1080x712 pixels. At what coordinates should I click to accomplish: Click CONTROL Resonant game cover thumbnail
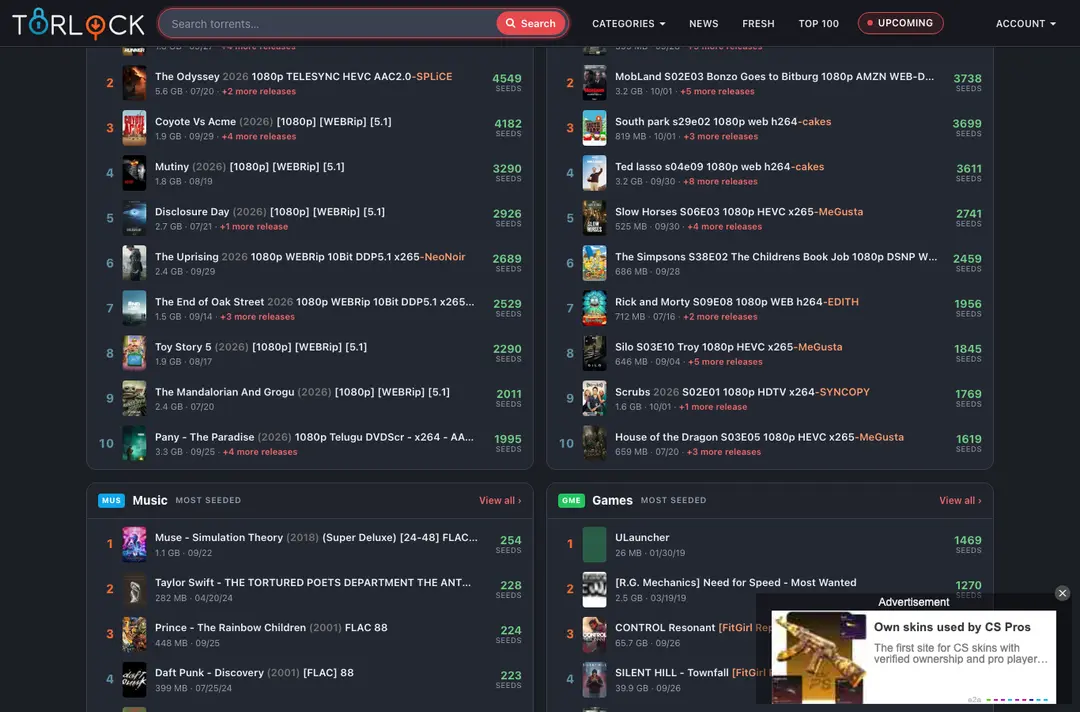point(594,634)
